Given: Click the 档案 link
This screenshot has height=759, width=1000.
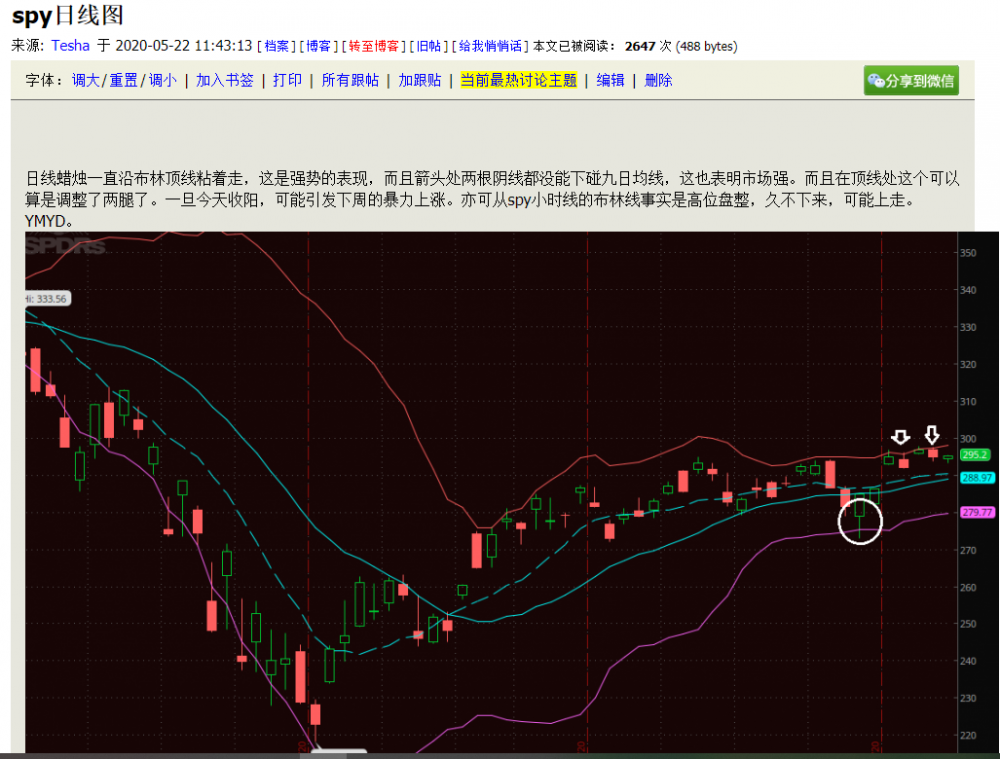Looking at the screenshot, I should (277, 46).
